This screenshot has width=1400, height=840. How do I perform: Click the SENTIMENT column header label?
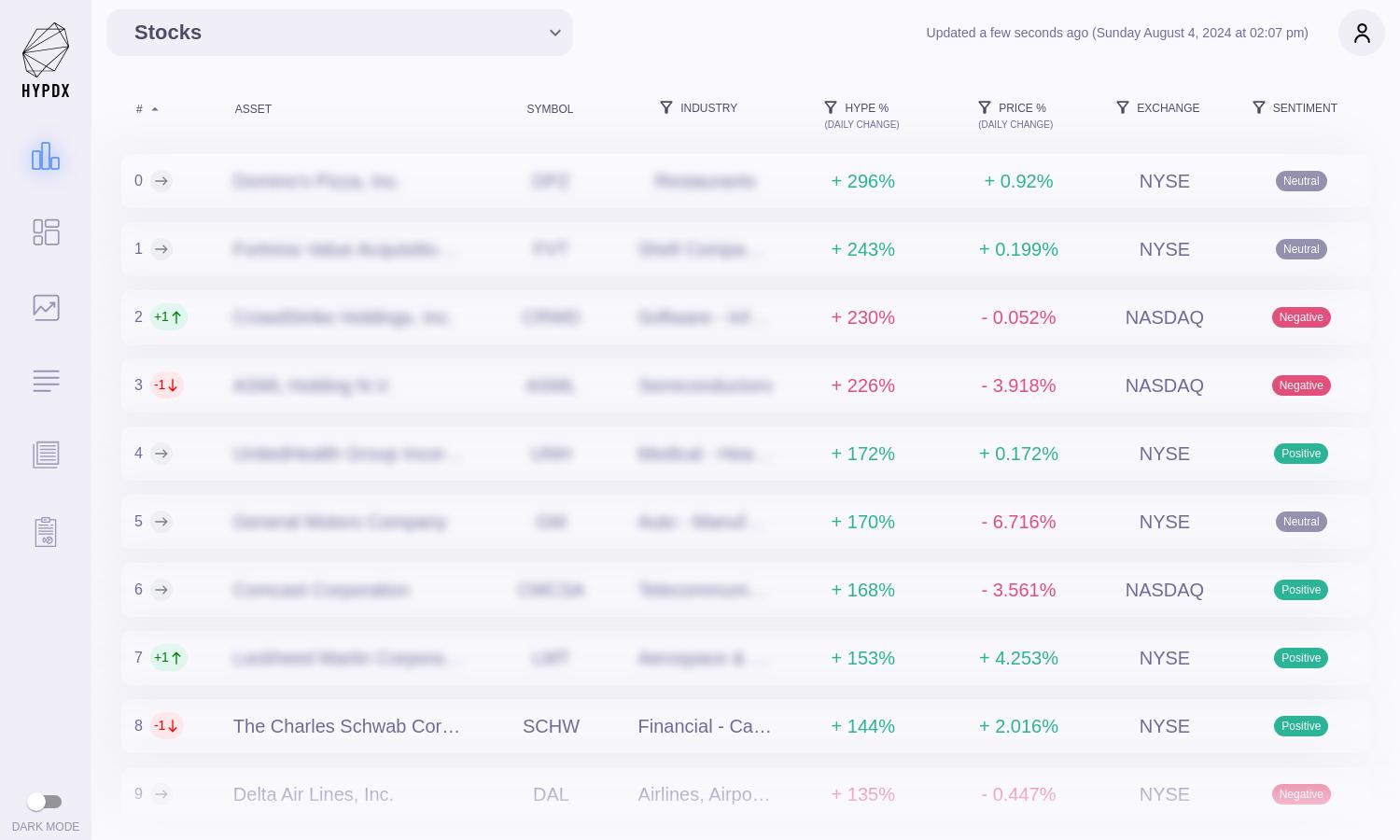[1305, 108]
